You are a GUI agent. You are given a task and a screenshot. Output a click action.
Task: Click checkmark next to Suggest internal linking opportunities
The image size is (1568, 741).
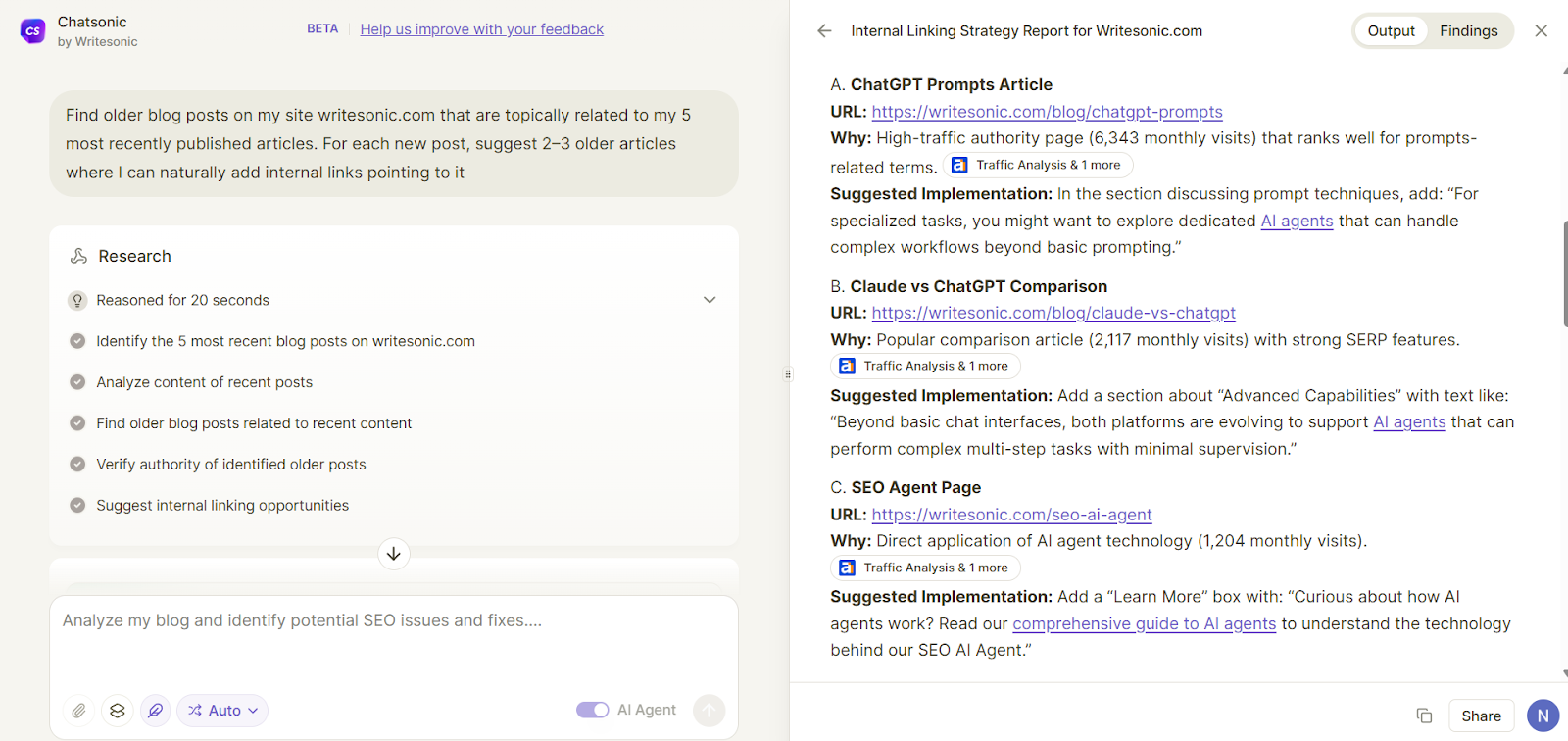coord(77,506)
